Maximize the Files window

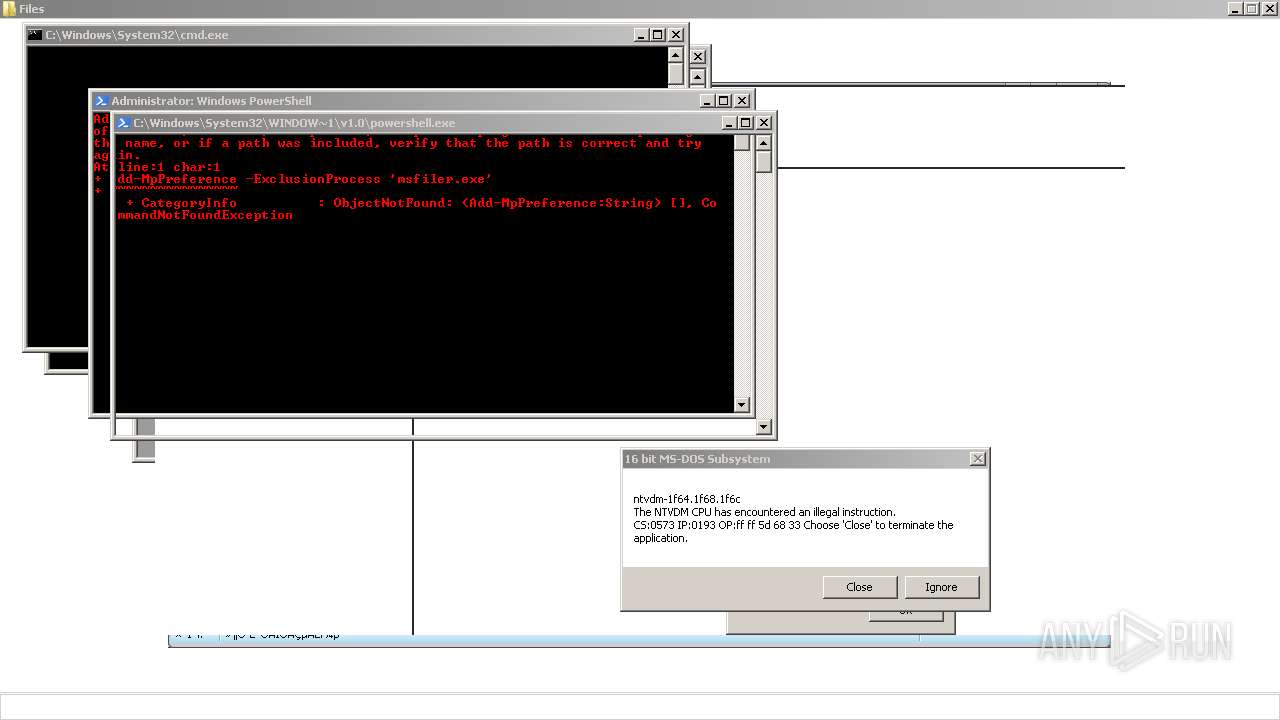click(1251, 8)
